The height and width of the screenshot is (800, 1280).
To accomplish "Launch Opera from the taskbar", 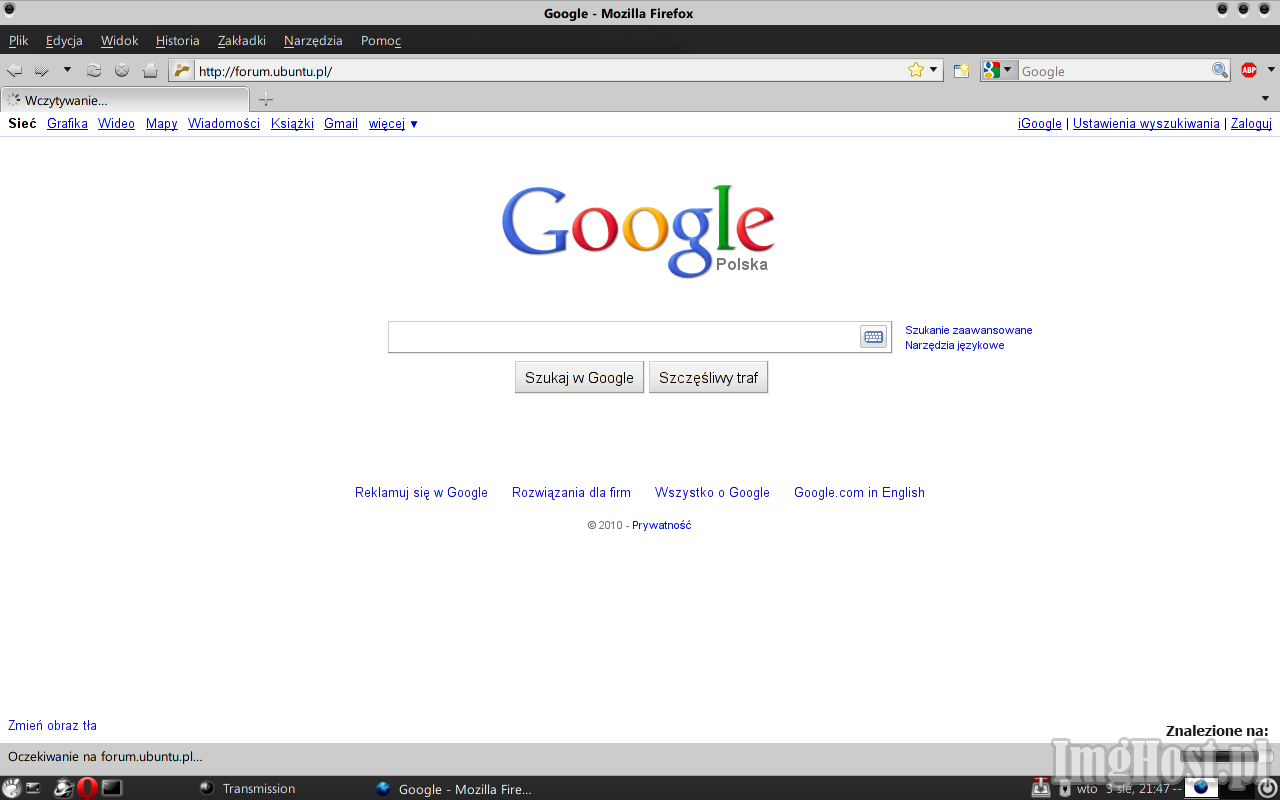I will [x=86, y=788].
